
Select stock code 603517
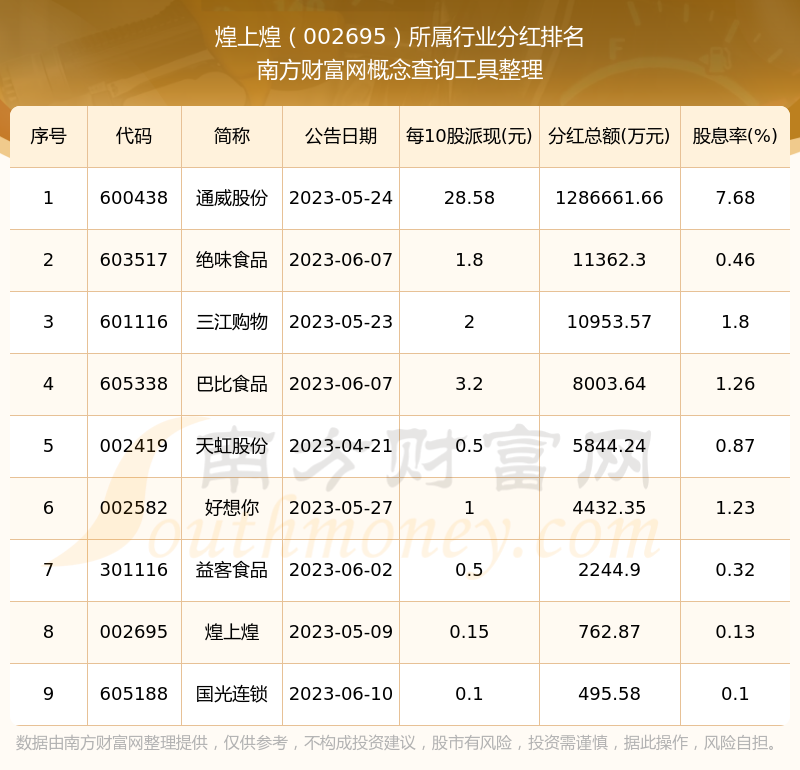pos(134,260)
